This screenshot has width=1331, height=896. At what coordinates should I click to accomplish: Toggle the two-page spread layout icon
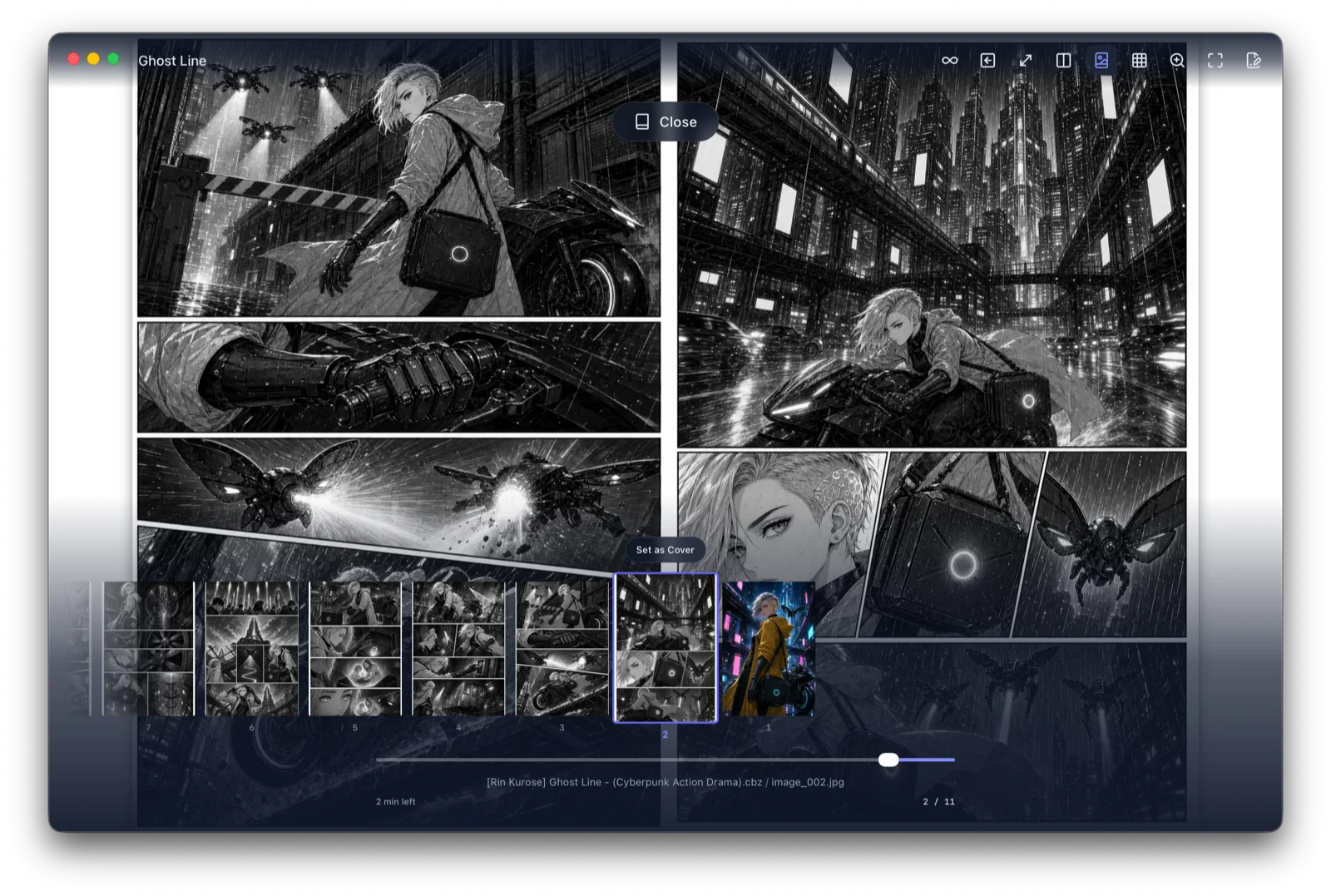(1063, 61)
